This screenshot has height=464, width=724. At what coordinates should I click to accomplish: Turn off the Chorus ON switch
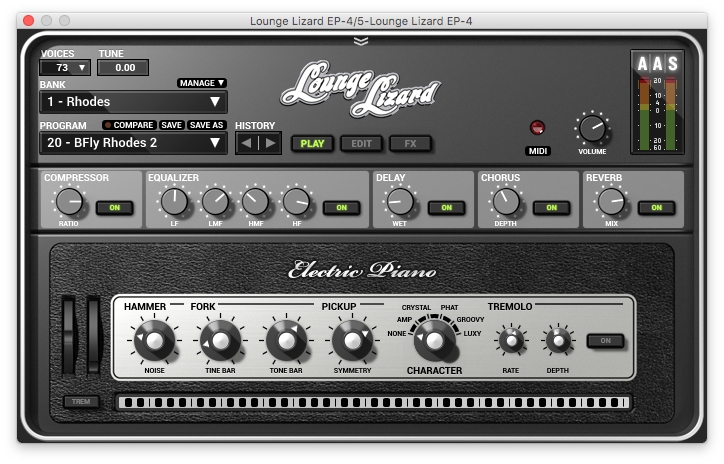(552, 208)
